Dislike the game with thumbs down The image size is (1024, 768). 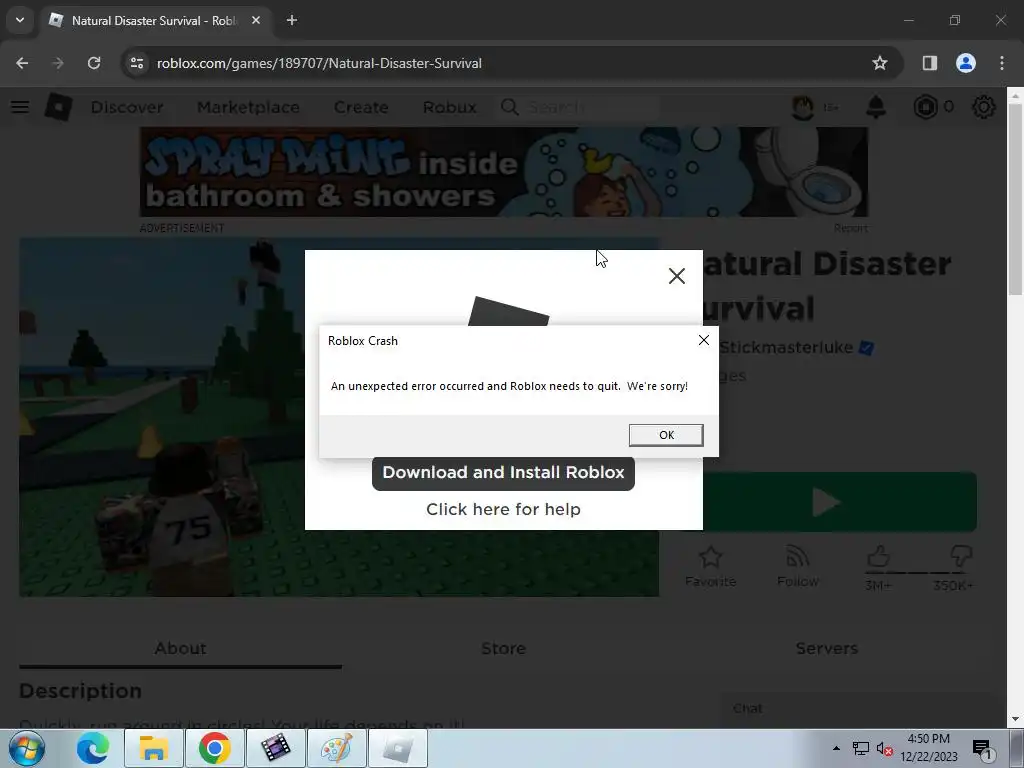click(961, 557)
